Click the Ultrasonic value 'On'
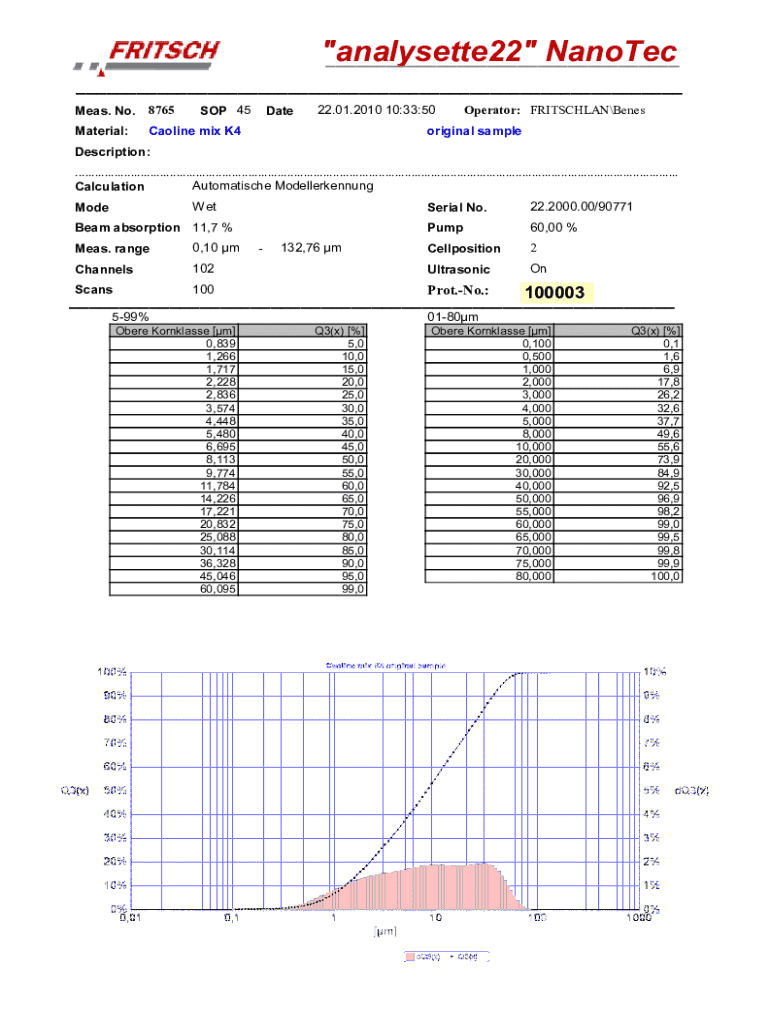 click(538, 268)
